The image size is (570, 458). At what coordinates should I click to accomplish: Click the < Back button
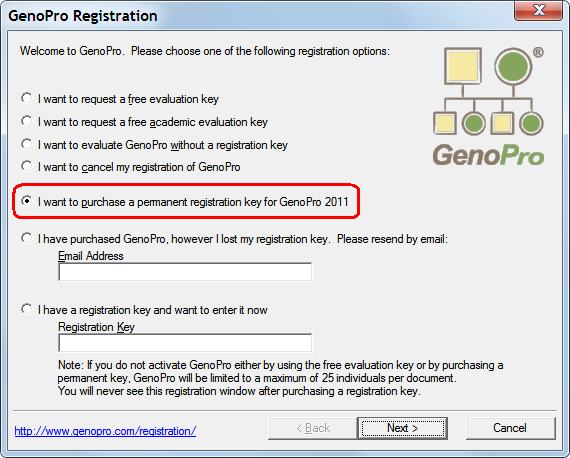(313, 428)
